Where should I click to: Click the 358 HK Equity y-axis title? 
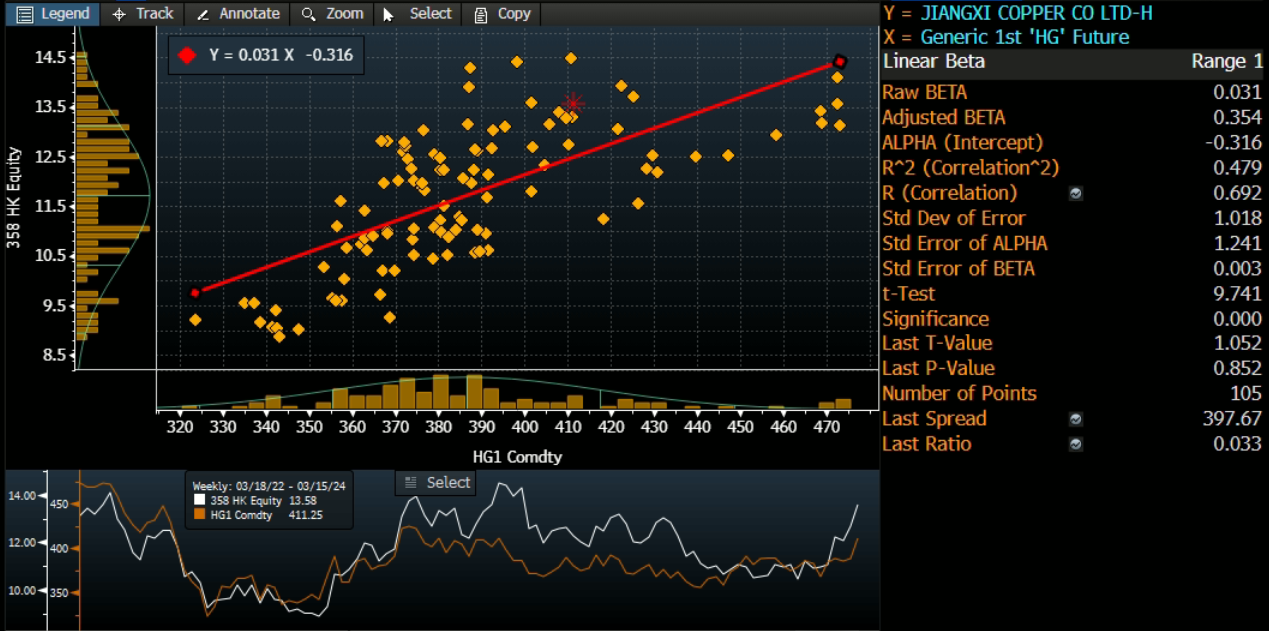[x=14, y=196]
